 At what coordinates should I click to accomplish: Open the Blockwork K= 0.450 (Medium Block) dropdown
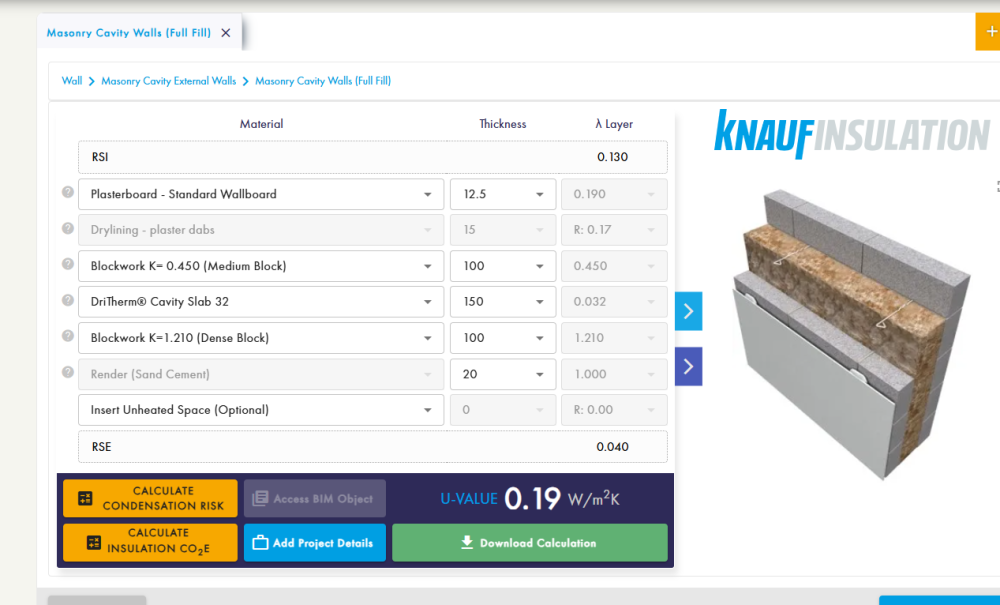point(261,266)
